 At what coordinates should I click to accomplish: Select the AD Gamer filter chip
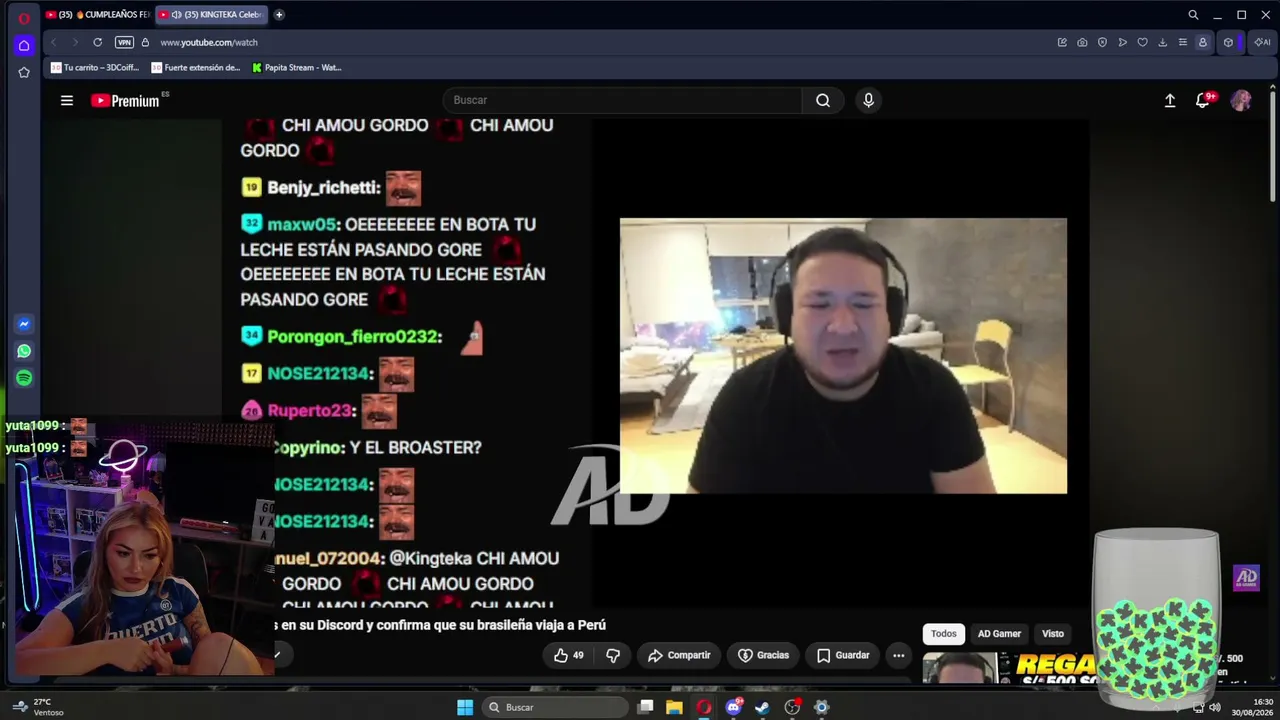[x=999, y=633]
